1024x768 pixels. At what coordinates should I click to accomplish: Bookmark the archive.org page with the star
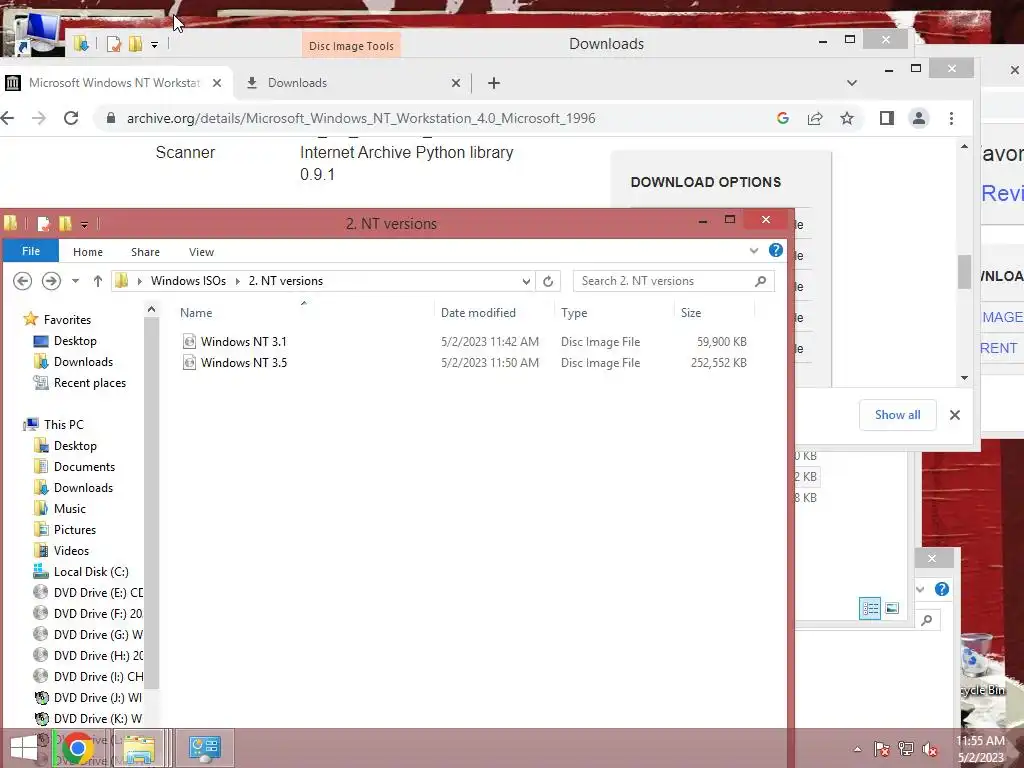point(846,118)
